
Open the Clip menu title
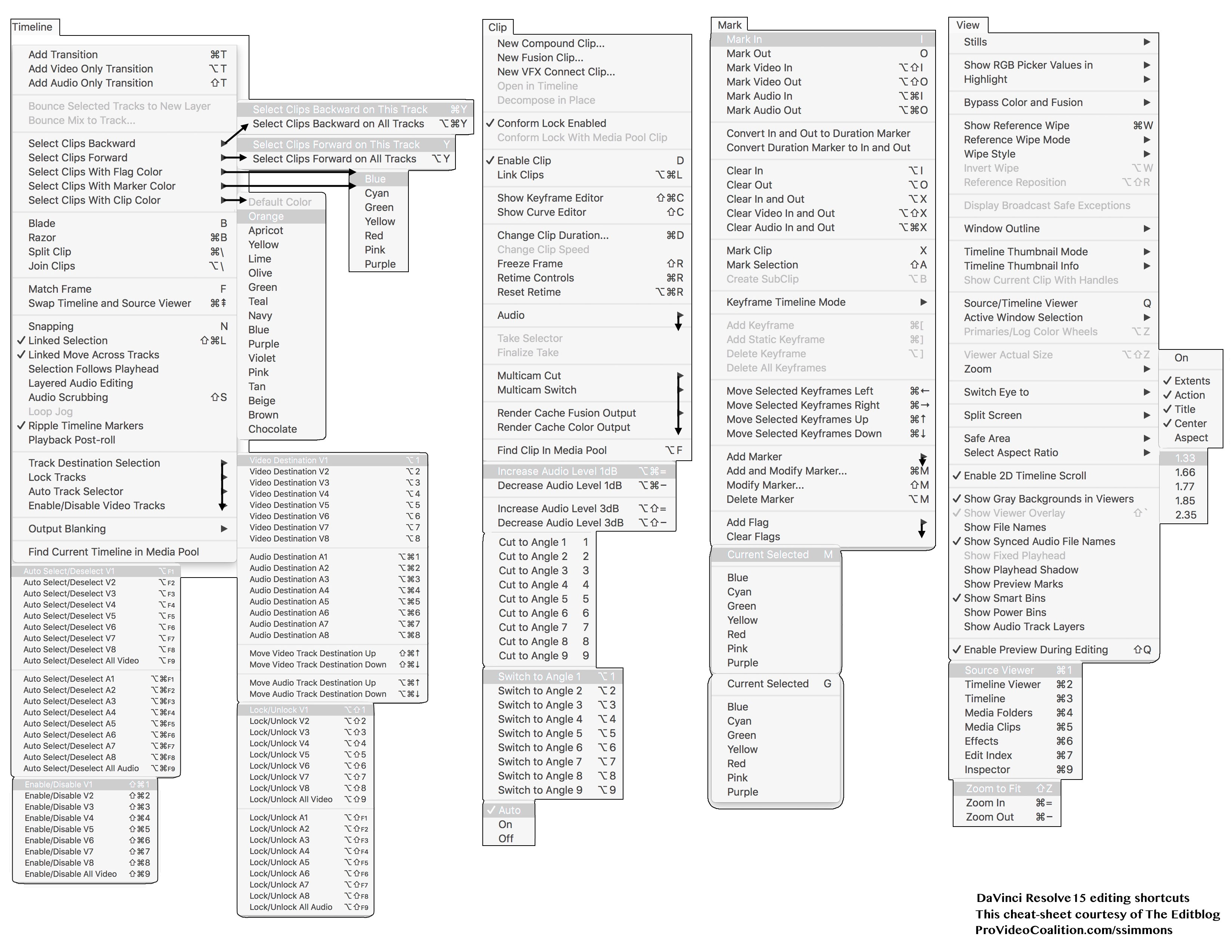[497, 27]
